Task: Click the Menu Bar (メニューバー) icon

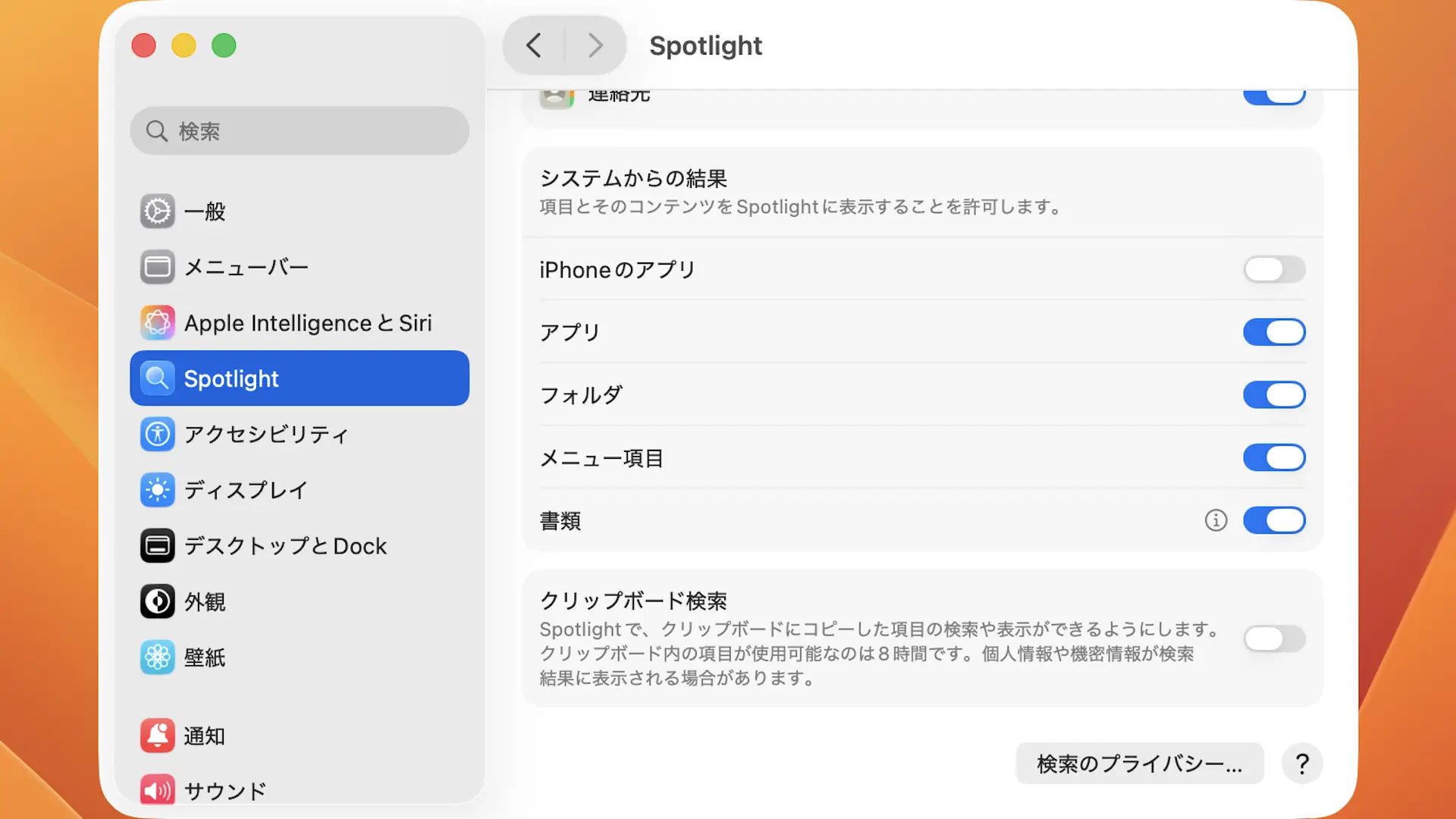Action: [x=158, y=267]
